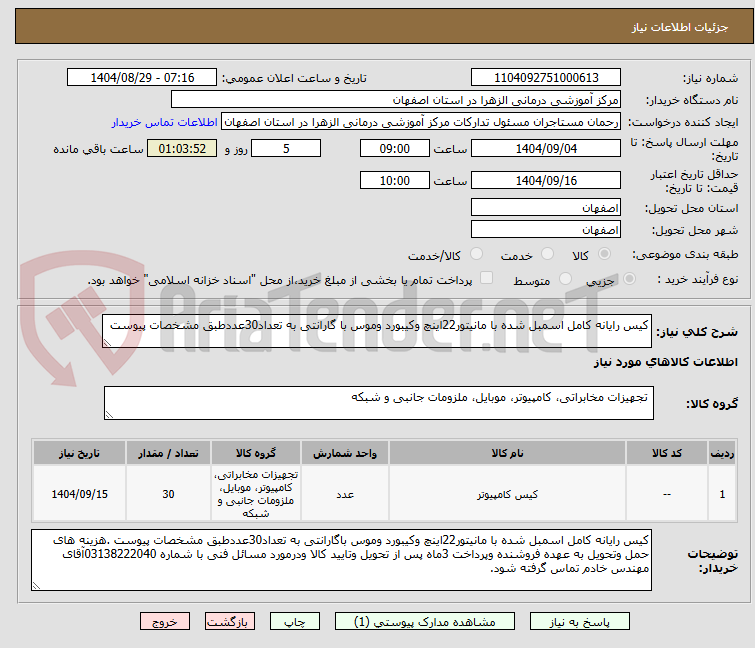Click the خروج exit button
755x648 pixels.
pyautogui.click(x=165, y=622)
